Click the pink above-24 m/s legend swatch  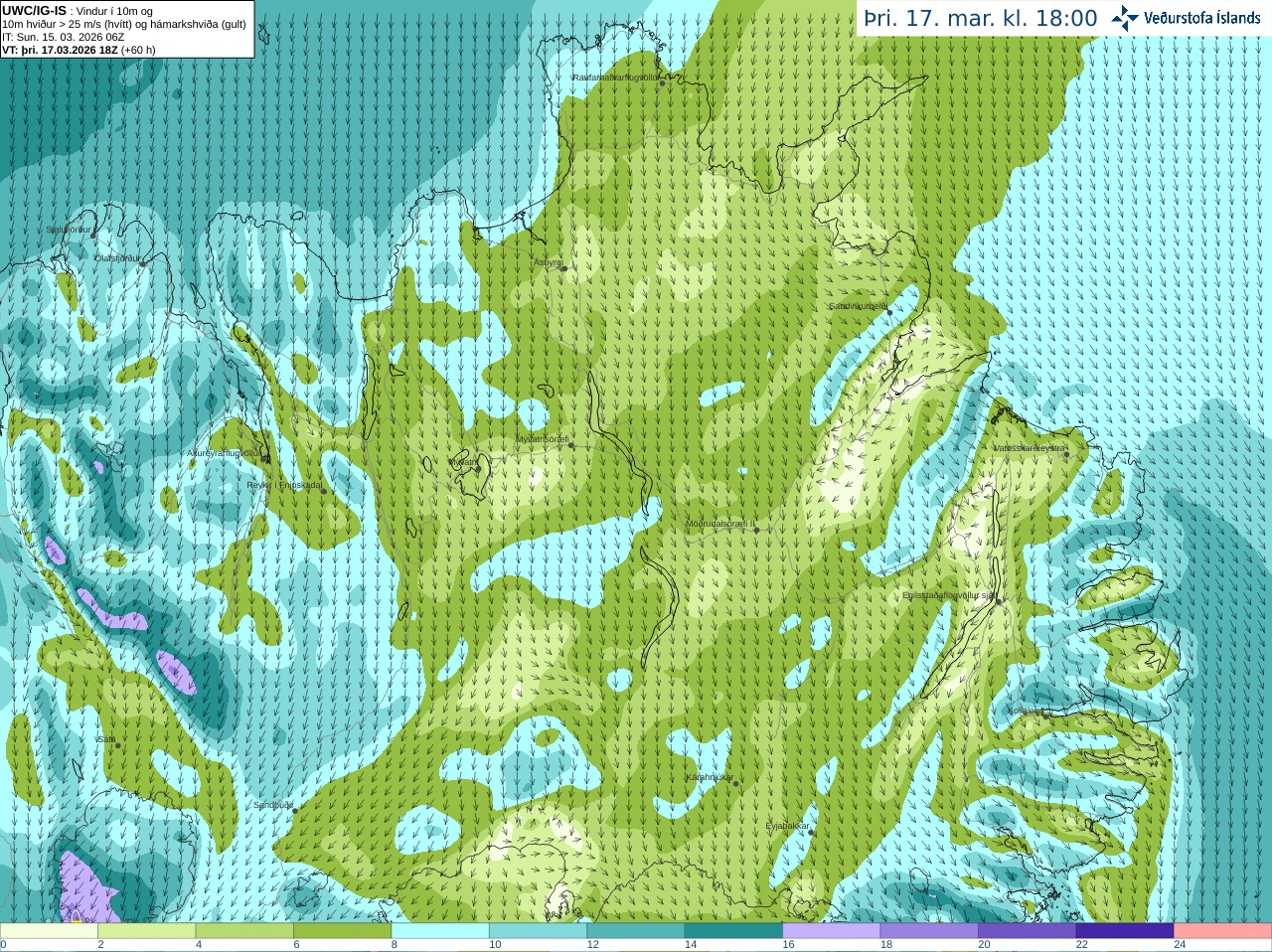point(1223,931)
